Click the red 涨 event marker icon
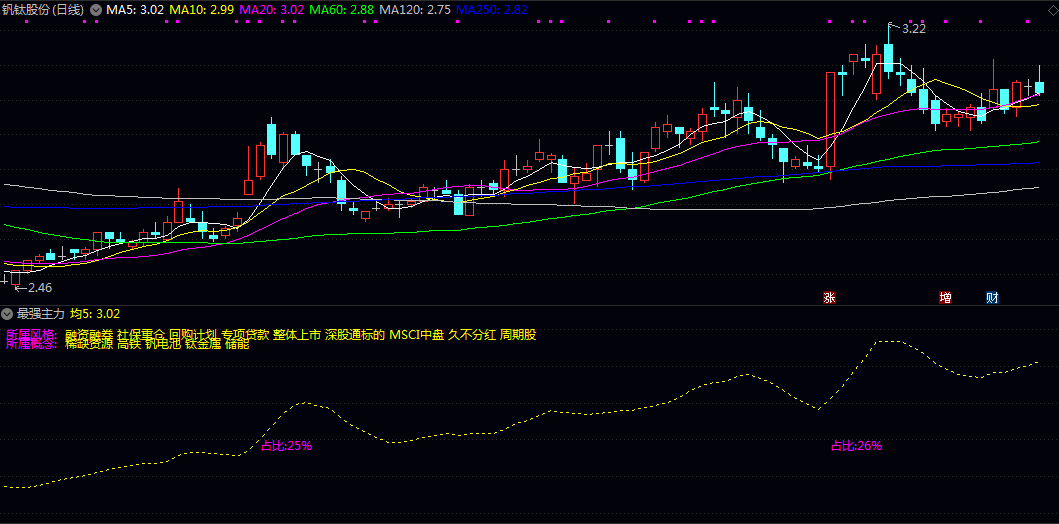 click(x=829, y=297)
